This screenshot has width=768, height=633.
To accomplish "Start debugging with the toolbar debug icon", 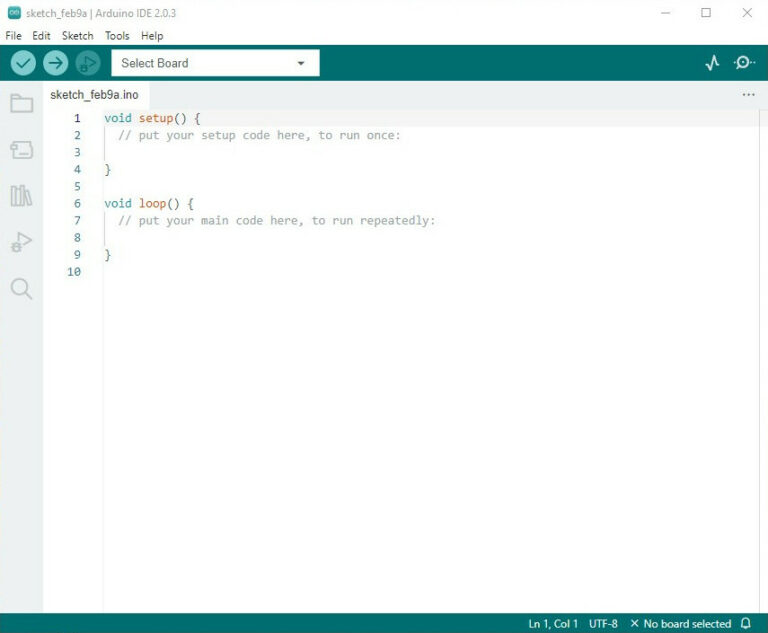I will 88,63.
